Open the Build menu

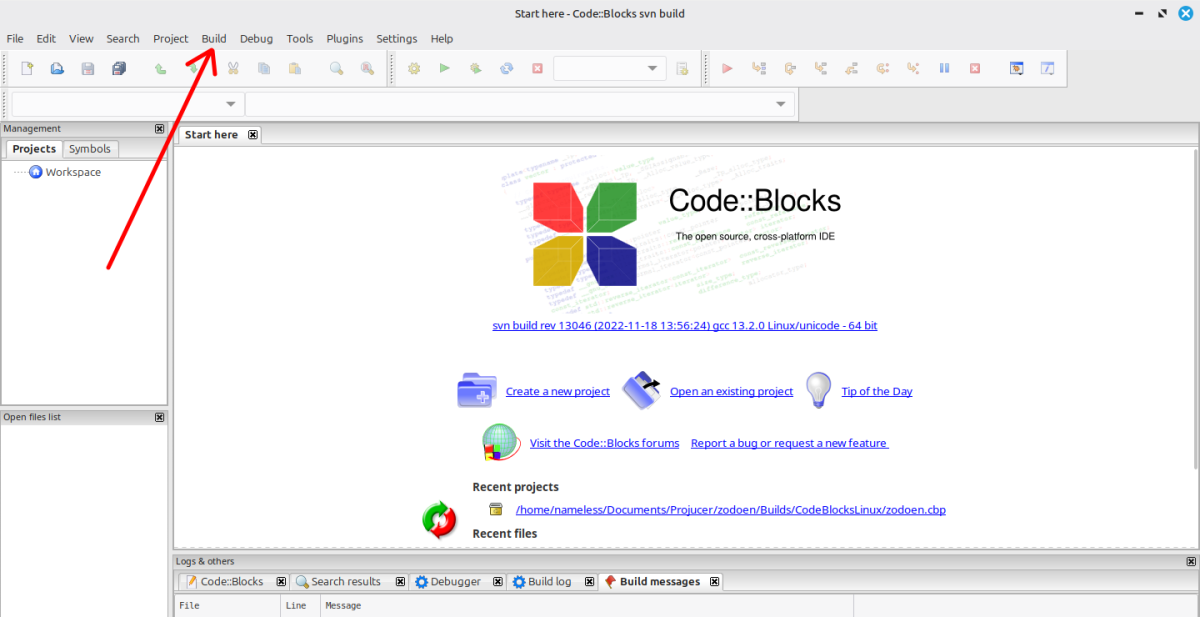click(214, 39)
